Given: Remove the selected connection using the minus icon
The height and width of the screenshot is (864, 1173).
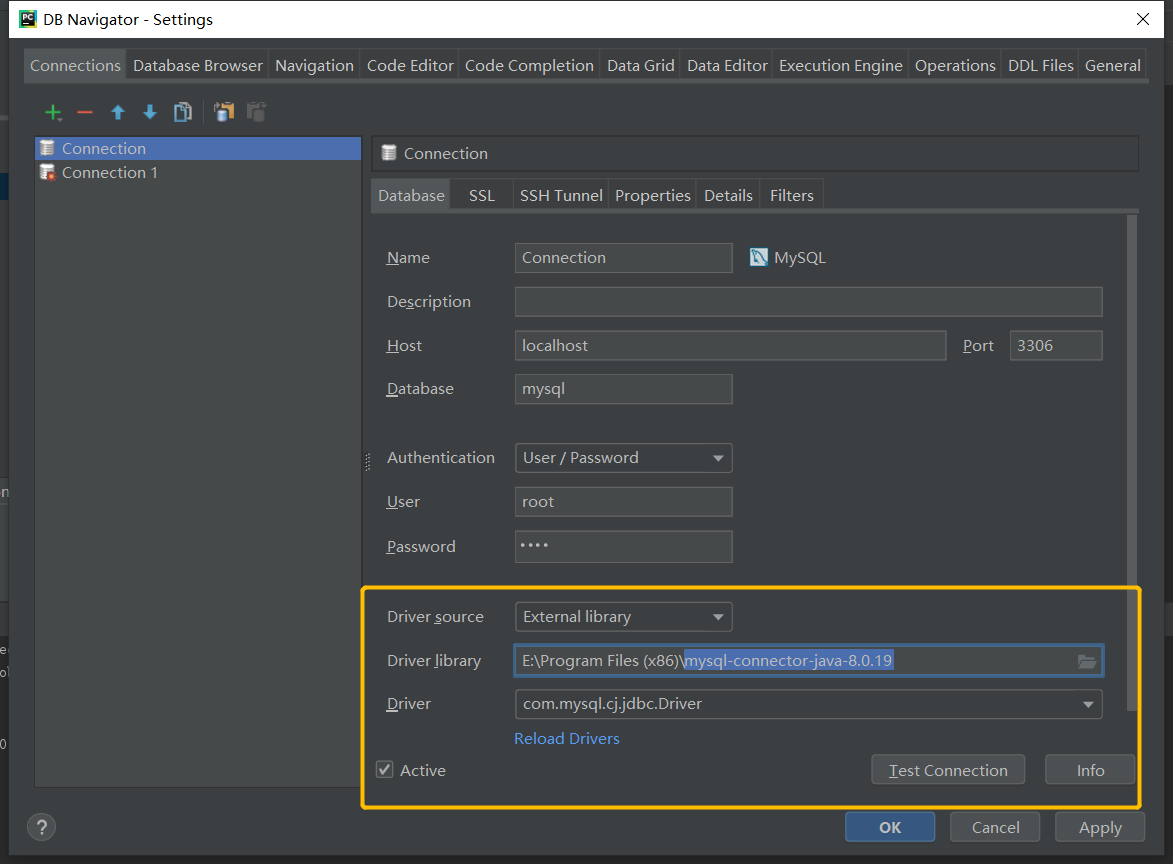Looking at the screenshot, I should [x=85, y=112].
